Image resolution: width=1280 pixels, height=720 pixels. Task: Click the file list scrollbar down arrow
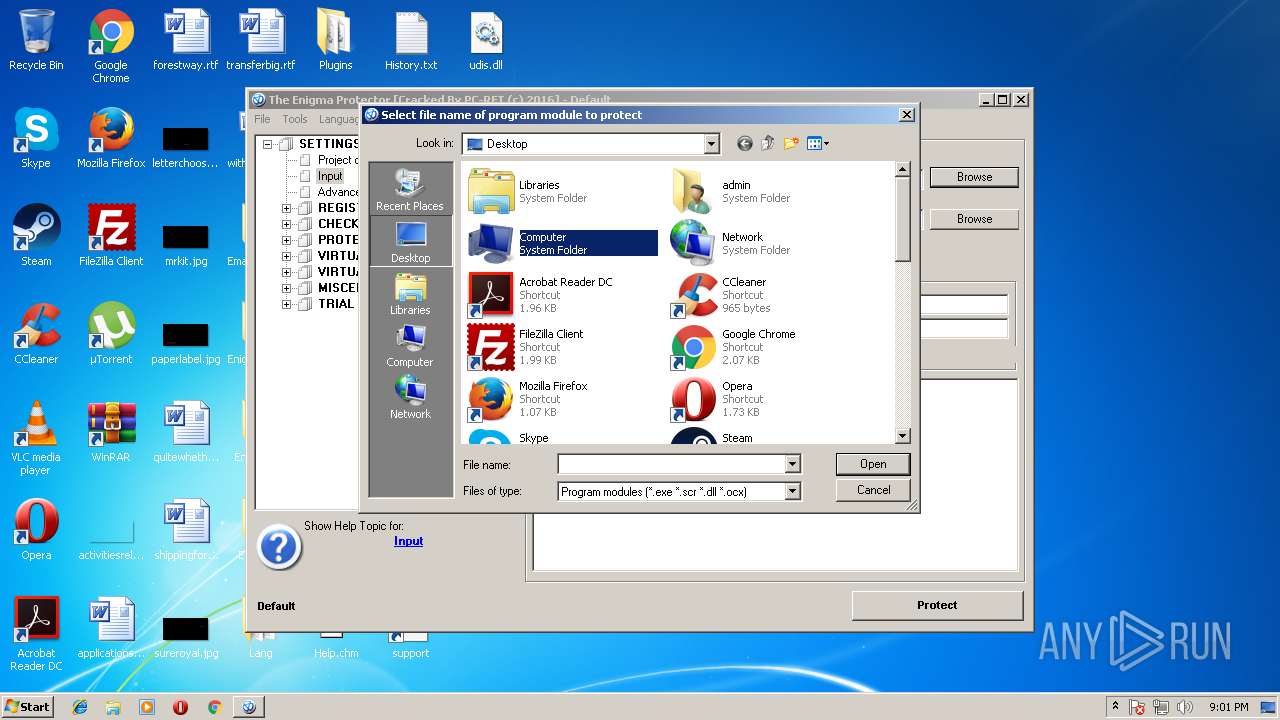tap(902, 436)
